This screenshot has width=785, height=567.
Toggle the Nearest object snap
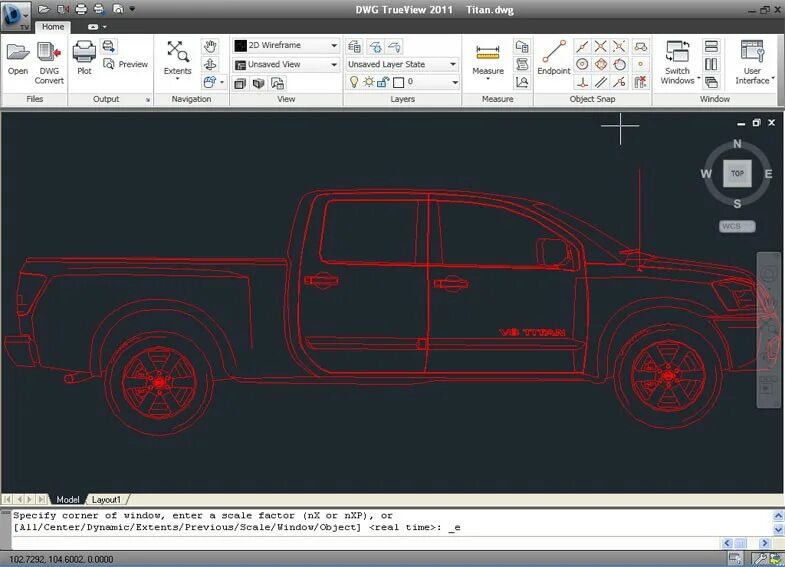coord(619,82)
